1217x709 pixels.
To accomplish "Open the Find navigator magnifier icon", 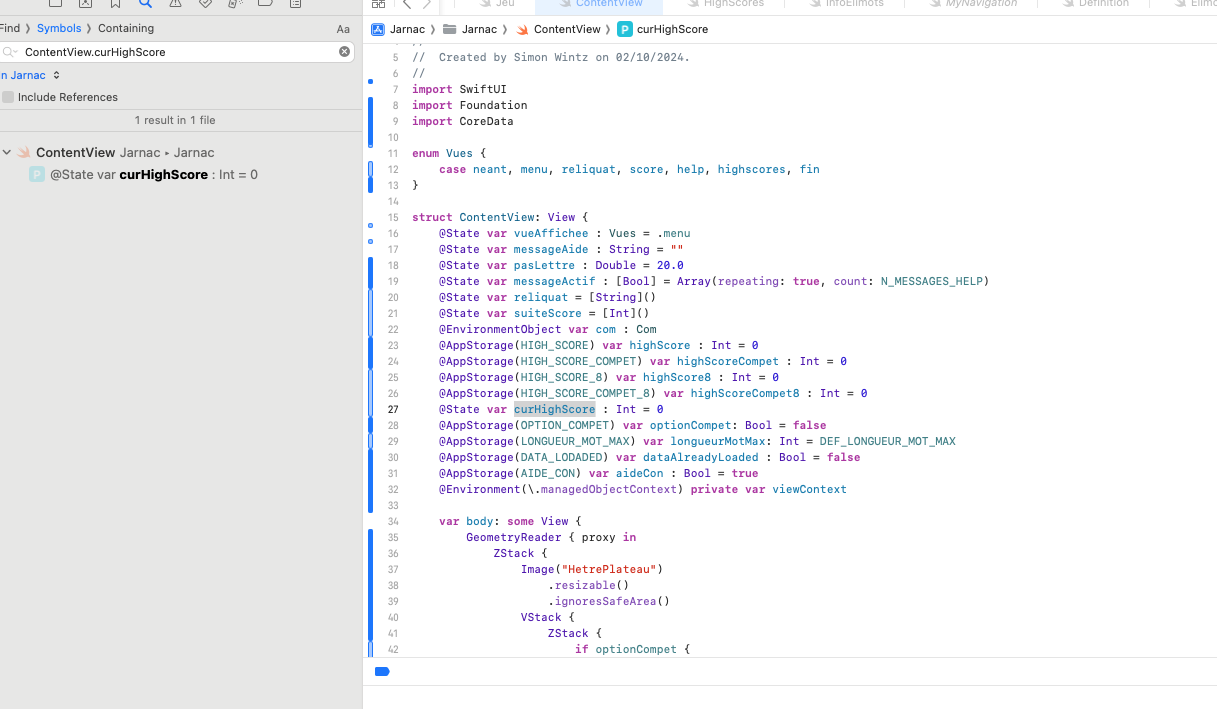I will pos(146,4).
